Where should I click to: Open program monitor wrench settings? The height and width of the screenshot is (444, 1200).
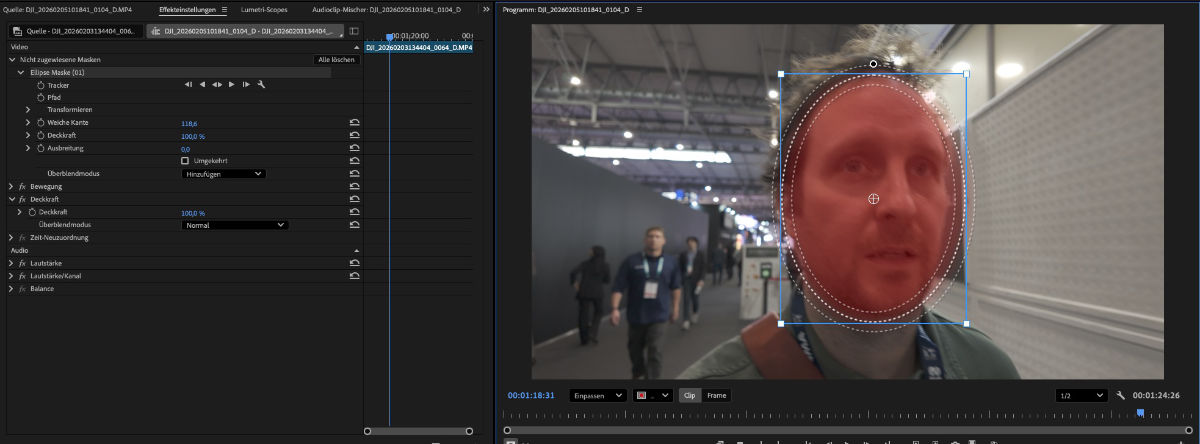(1122, 395)
